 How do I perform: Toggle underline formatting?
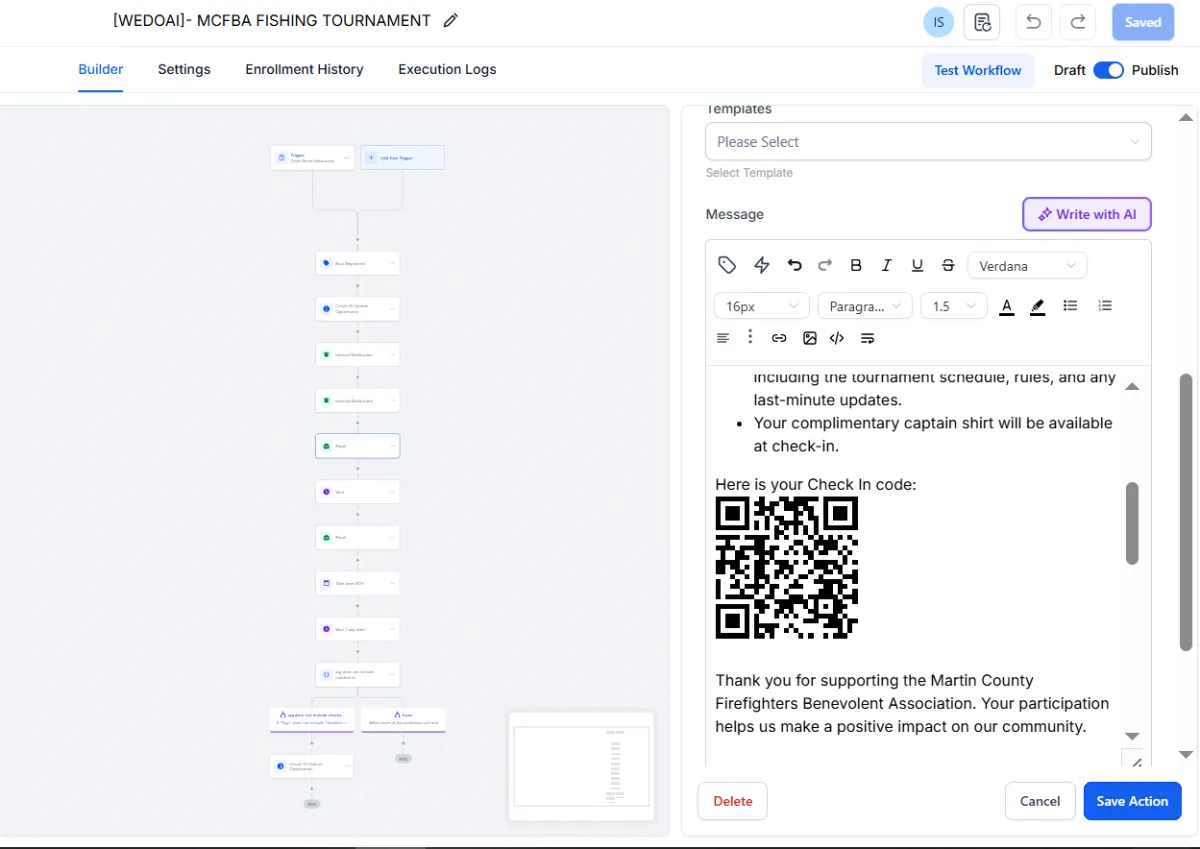[x=917, y=265]
